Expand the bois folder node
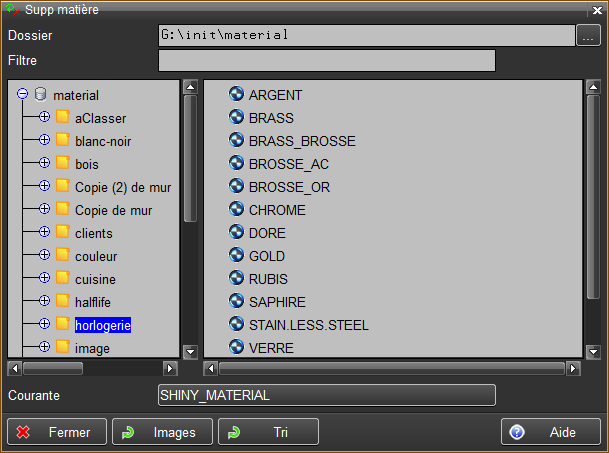Screen dimensions: 609x453 click(x=45, y=162)
